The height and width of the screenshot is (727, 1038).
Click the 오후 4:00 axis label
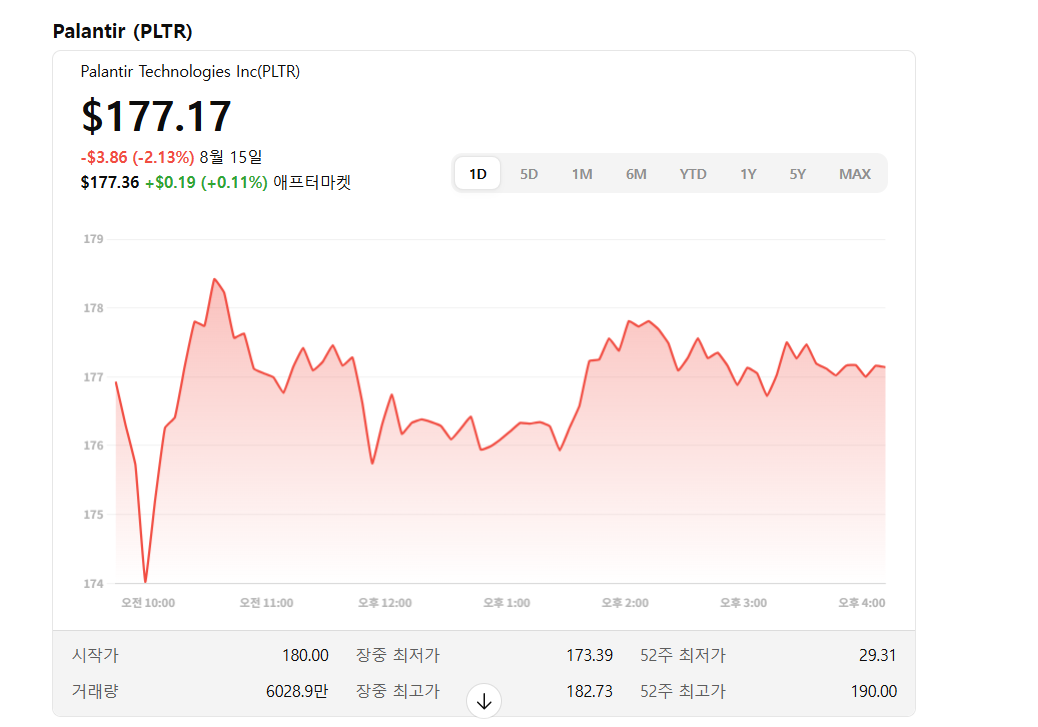[861, 603]
